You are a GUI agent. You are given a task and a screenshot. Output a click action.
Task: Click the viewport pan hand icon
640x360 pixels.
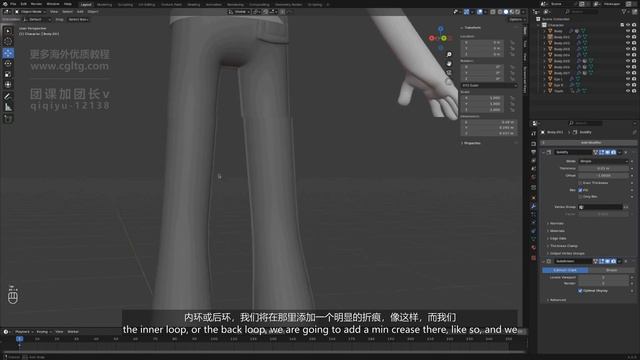[x=449, y=64]
